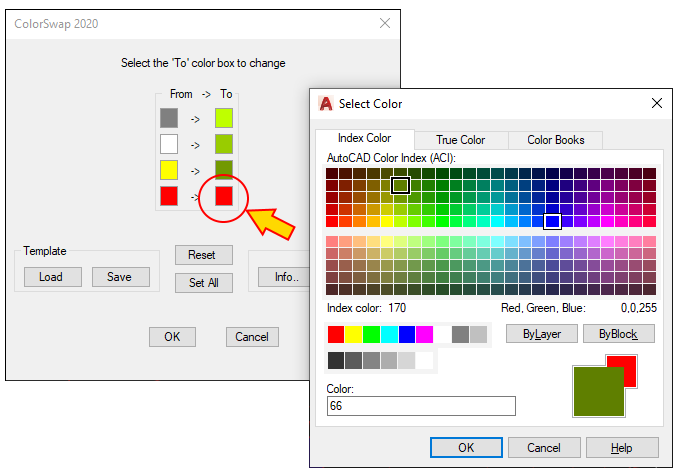
Task: Close the ColorSwap 2020 window
Action: click(385, 23)
